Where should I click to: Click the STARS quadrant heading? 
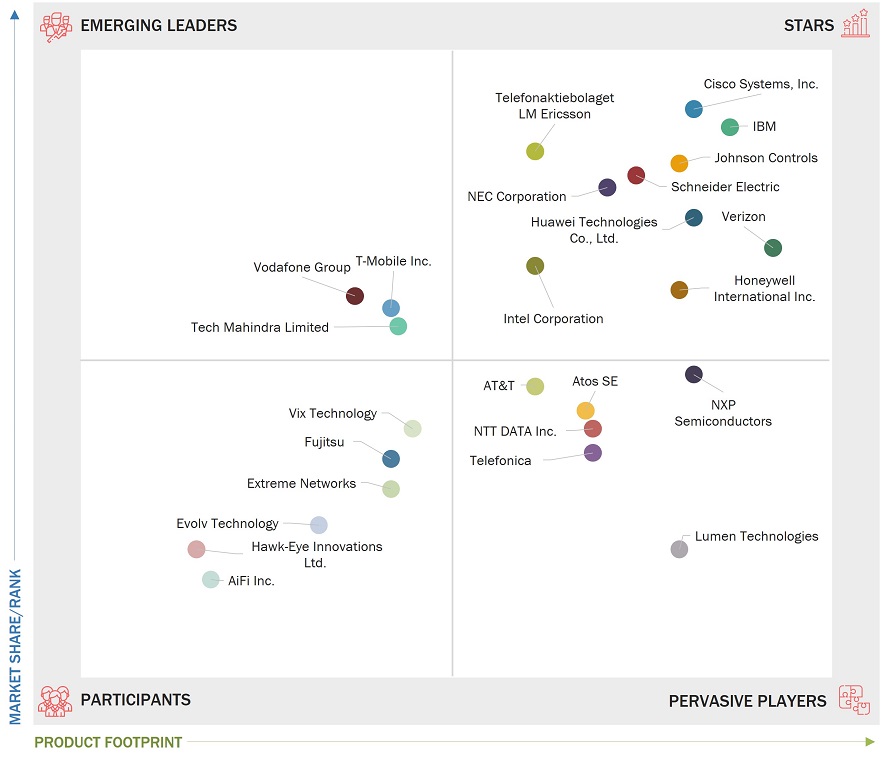(x=809, y=26)
